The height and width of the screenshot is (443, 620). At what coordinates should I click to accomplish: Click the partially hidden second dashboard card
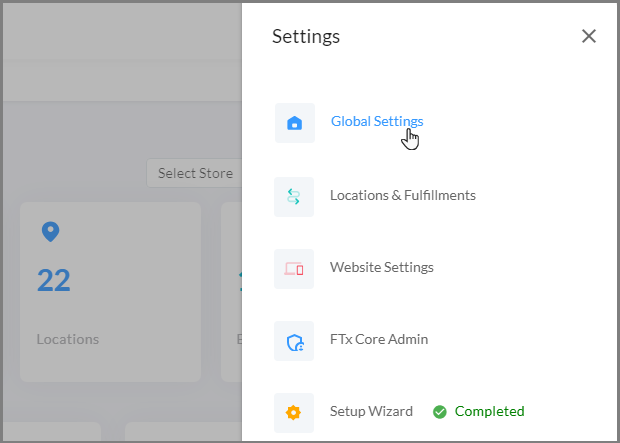coord(231,292)
